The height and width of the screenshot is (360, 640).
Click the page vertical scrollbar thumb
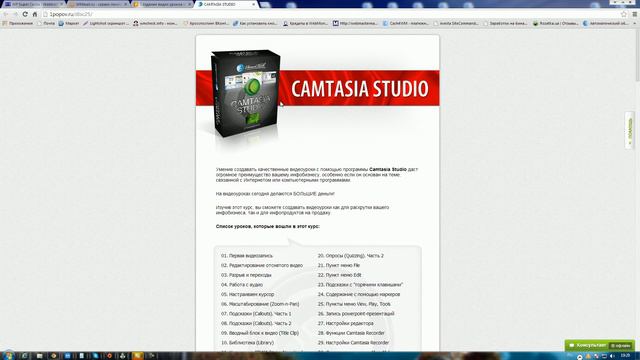pos(637,55)
